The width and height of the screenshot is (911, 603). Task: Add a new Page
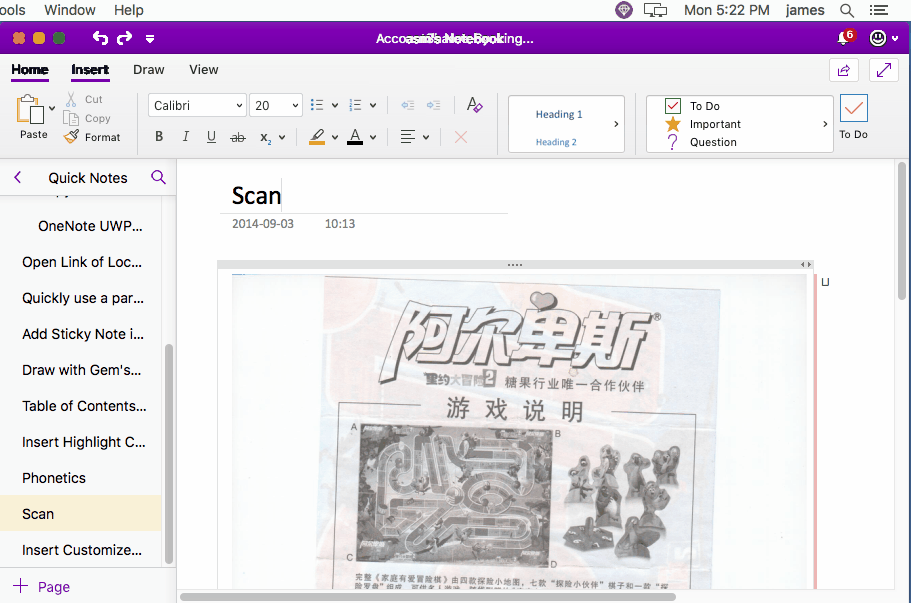(42, 587)
